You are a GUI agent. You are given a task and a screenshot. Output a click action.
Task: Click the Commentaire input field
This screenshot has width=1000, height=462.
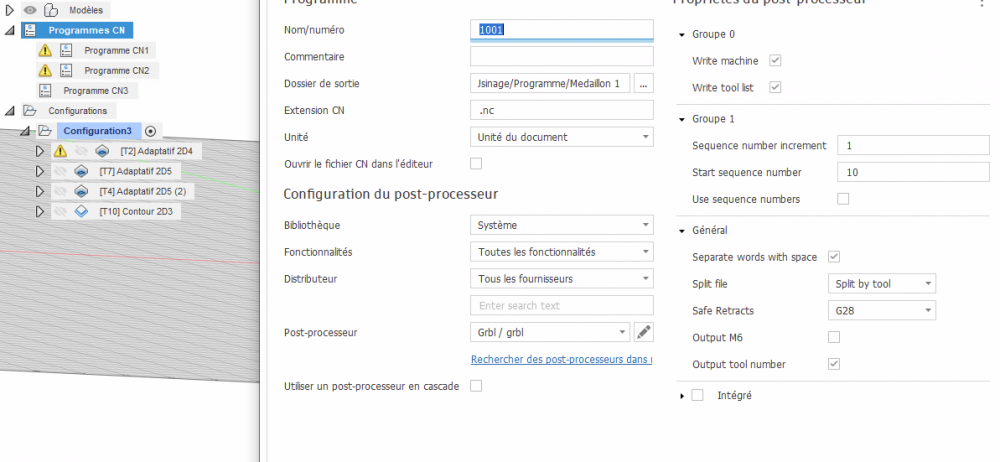pyautogui.click(x=561, y=57)
